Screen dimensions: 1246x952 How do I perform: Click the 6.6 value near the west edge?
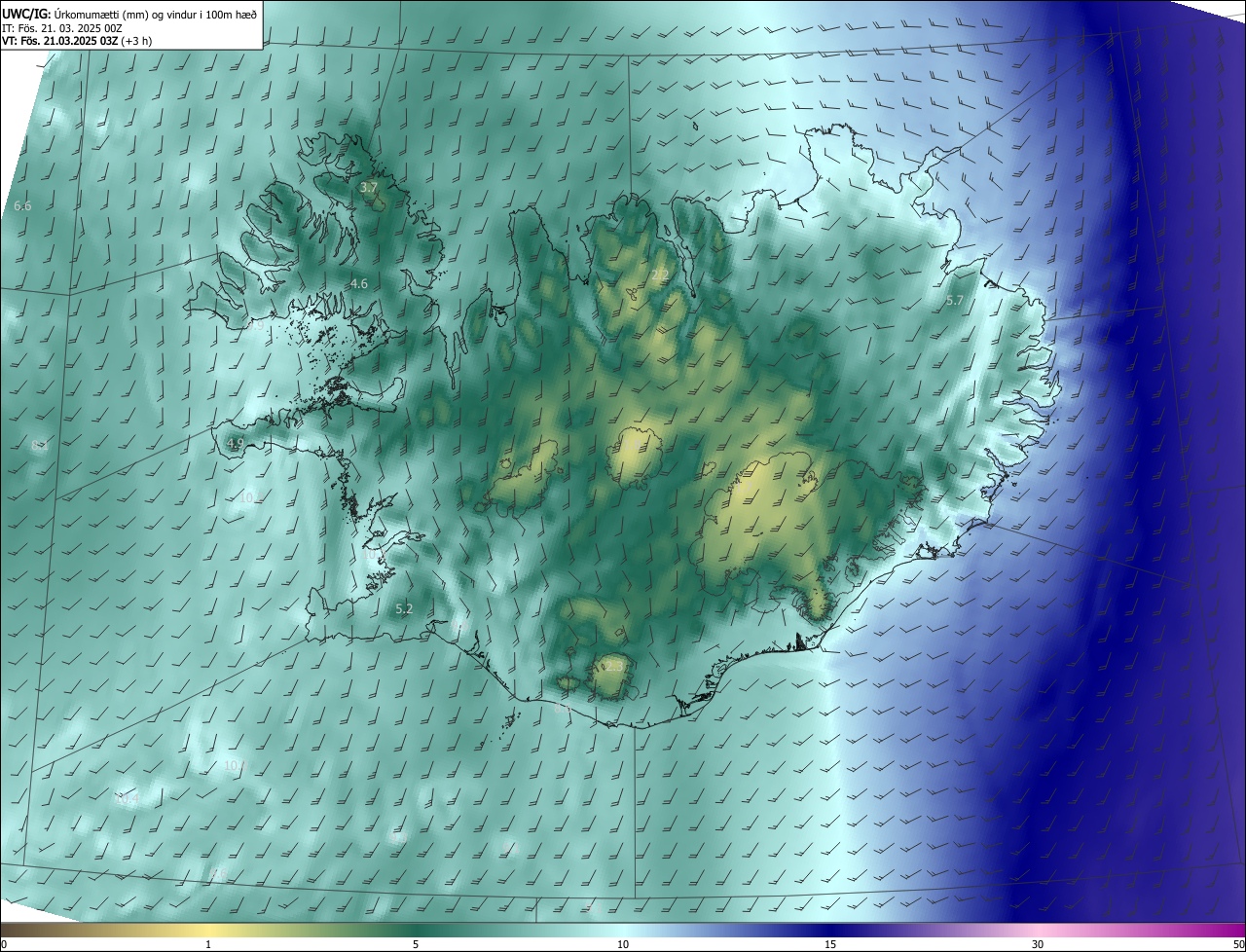[22, 205]
